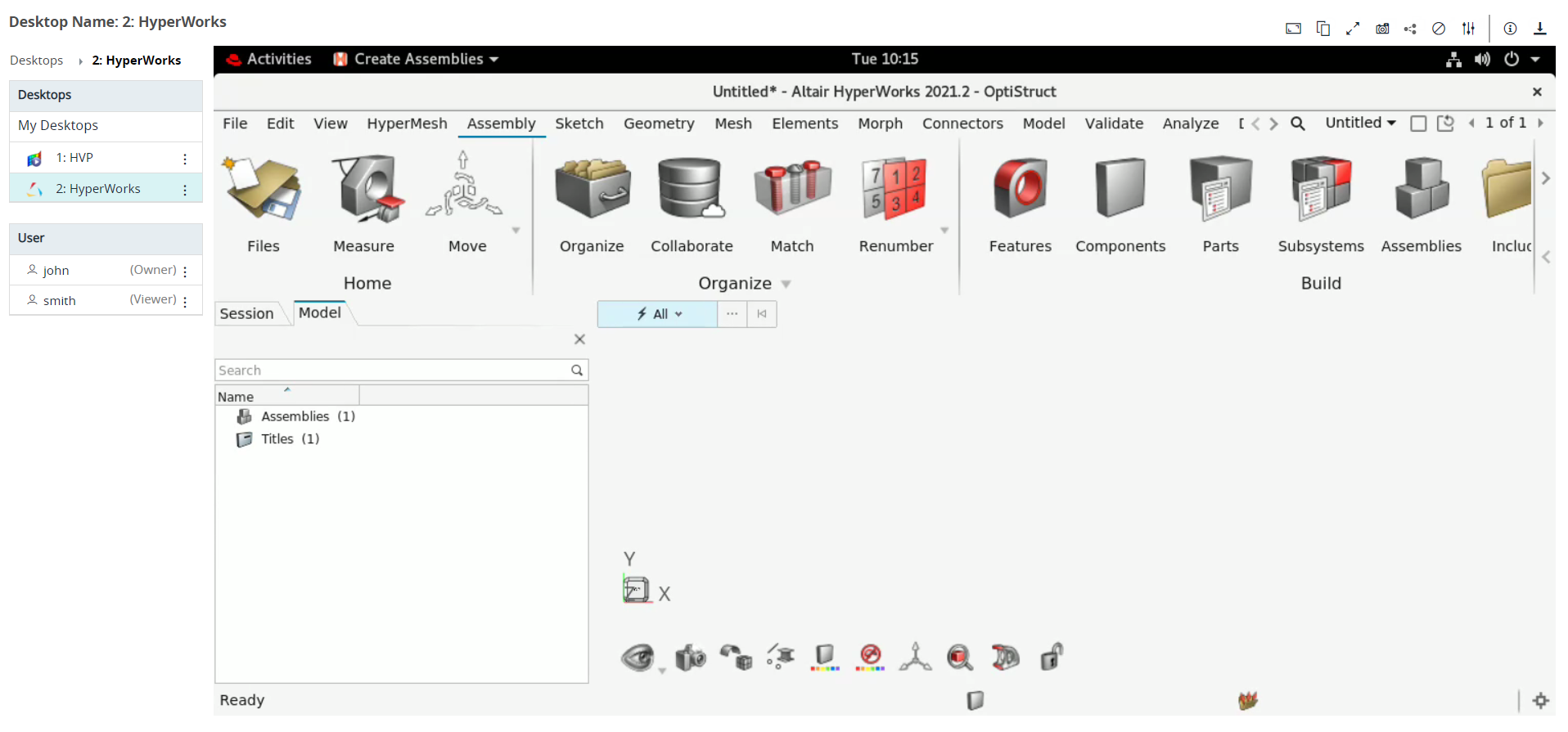Select the Model browser tab
Screen dimensions: 1568x732
click(x=319, y=312)
